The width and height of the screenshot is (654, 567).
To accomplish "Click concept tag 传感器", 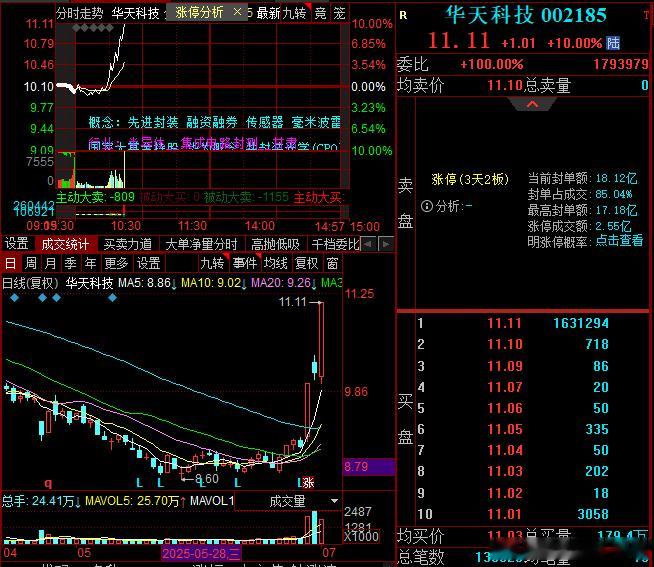I will click(x=264, y=122).
